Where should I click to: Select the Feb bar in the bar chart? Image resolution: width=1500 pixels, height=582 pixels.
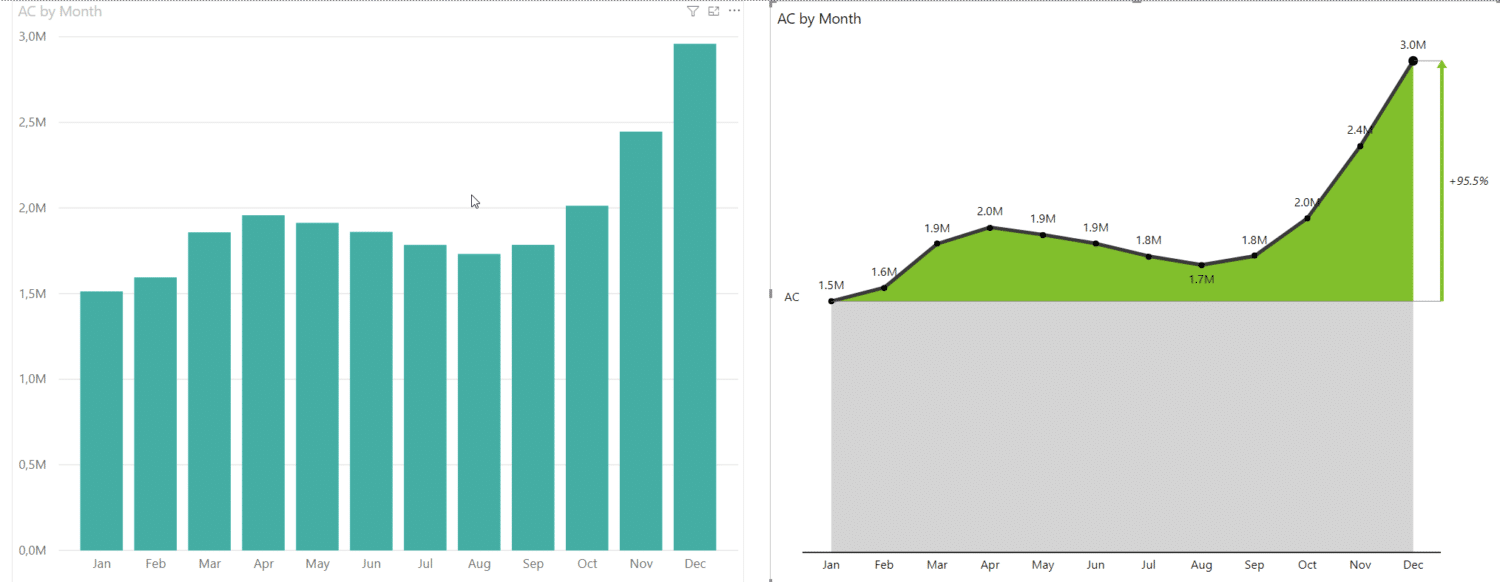click(155, 414)
